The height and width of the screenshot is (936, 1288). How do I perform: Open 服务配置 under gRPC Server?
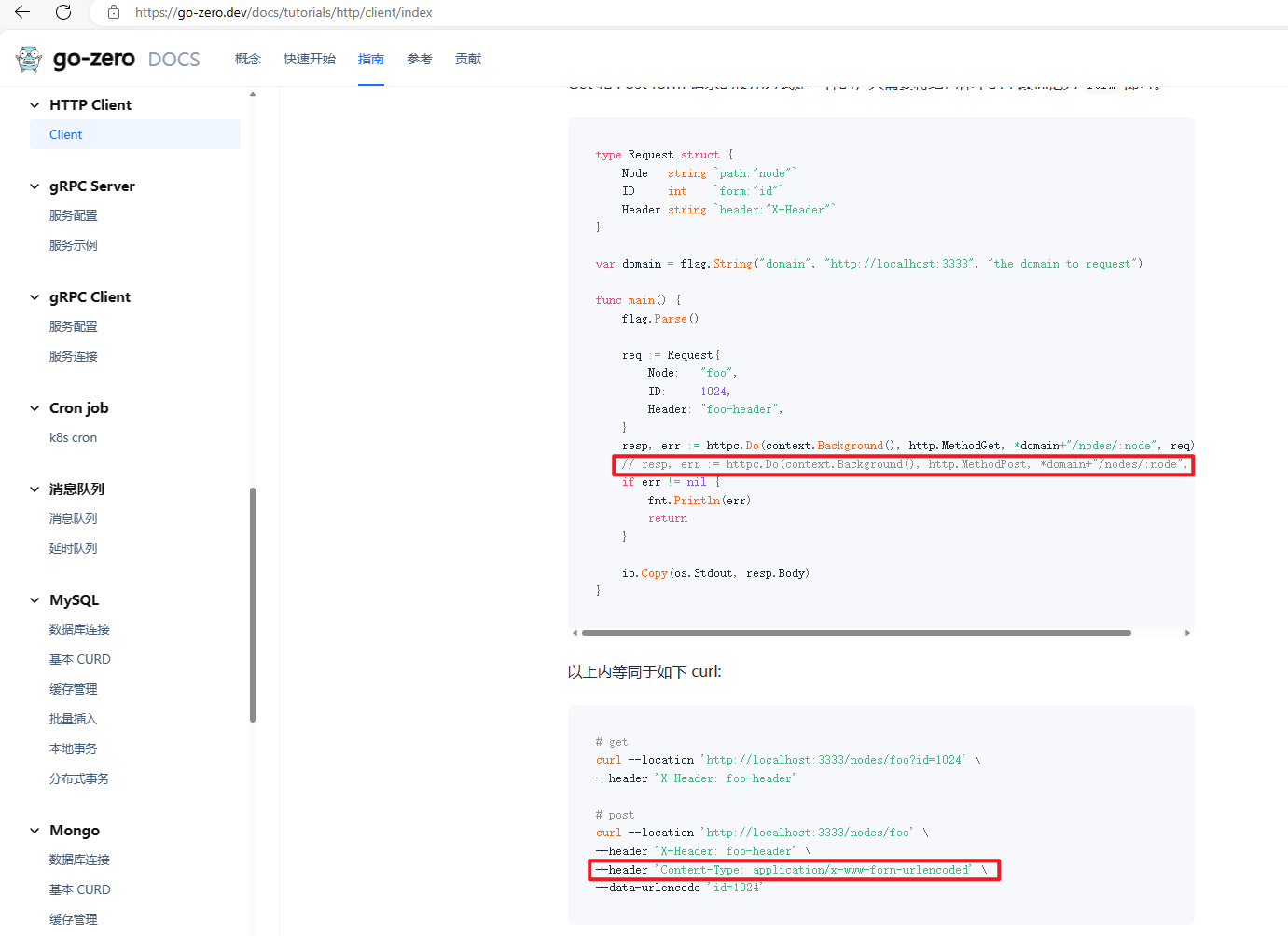pos(74,215)
